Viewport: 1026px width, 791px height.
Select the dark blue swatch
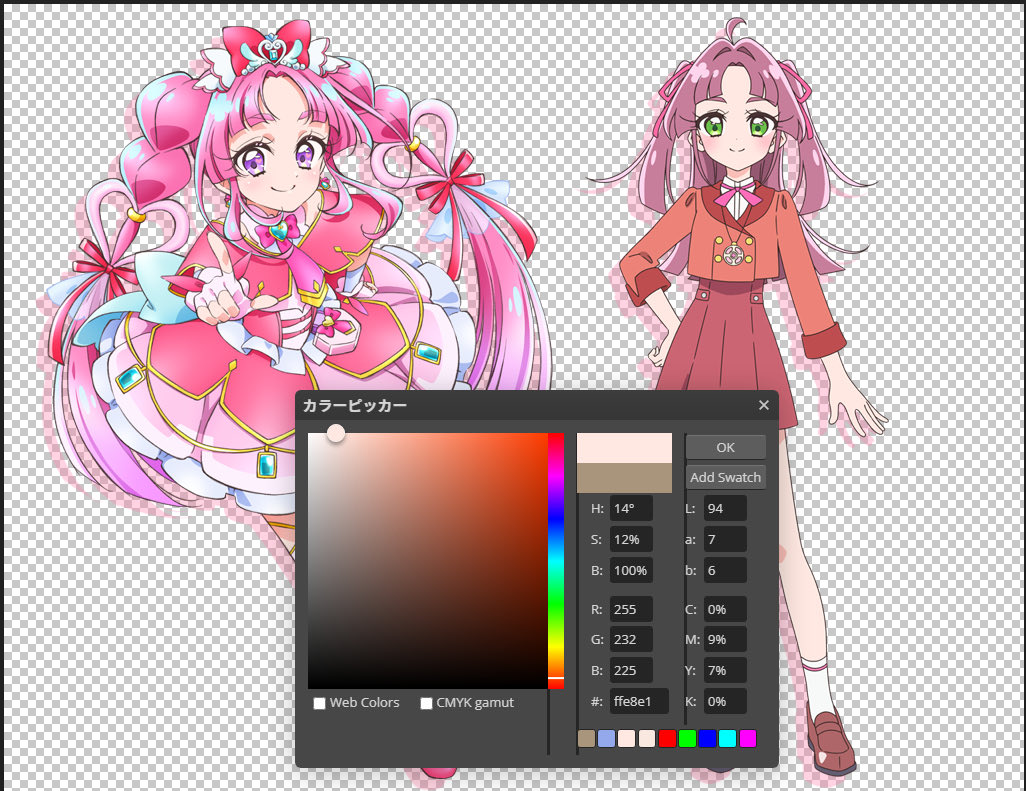(x=707, y=739)
